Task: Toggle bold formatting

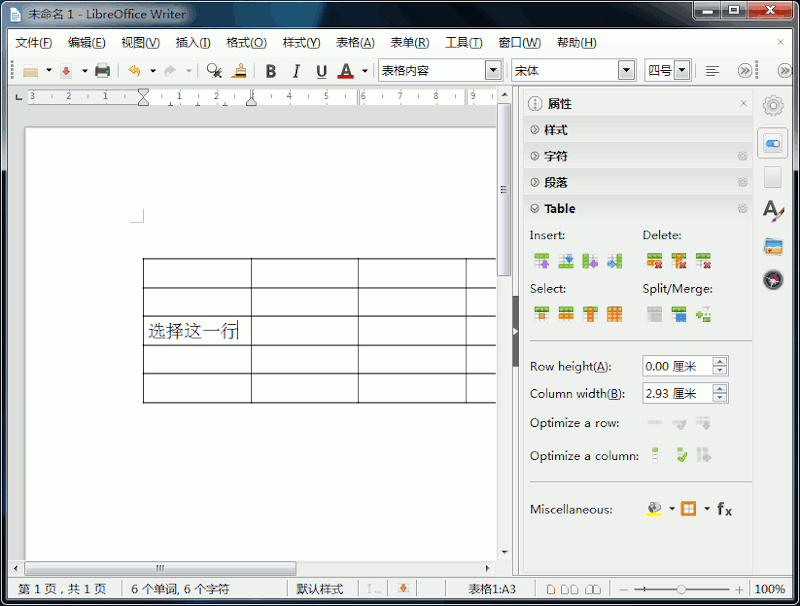Action: coord(270,71)
